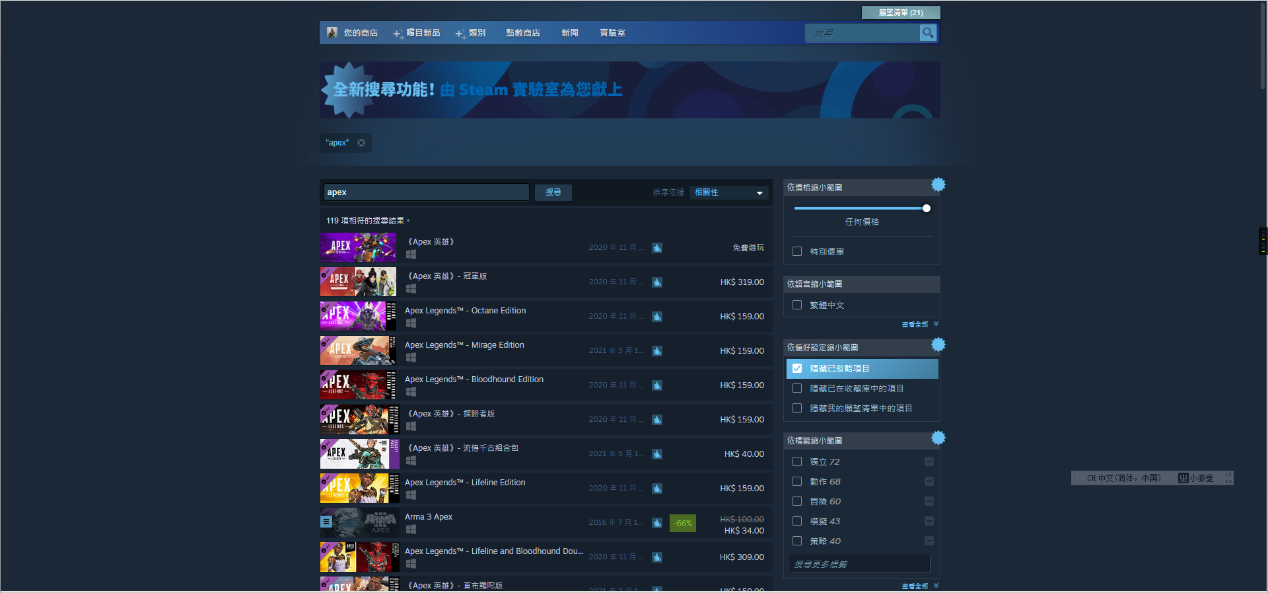Open the 新聞 tab
Screen dimensions: 1268x593
click(569, 33)
